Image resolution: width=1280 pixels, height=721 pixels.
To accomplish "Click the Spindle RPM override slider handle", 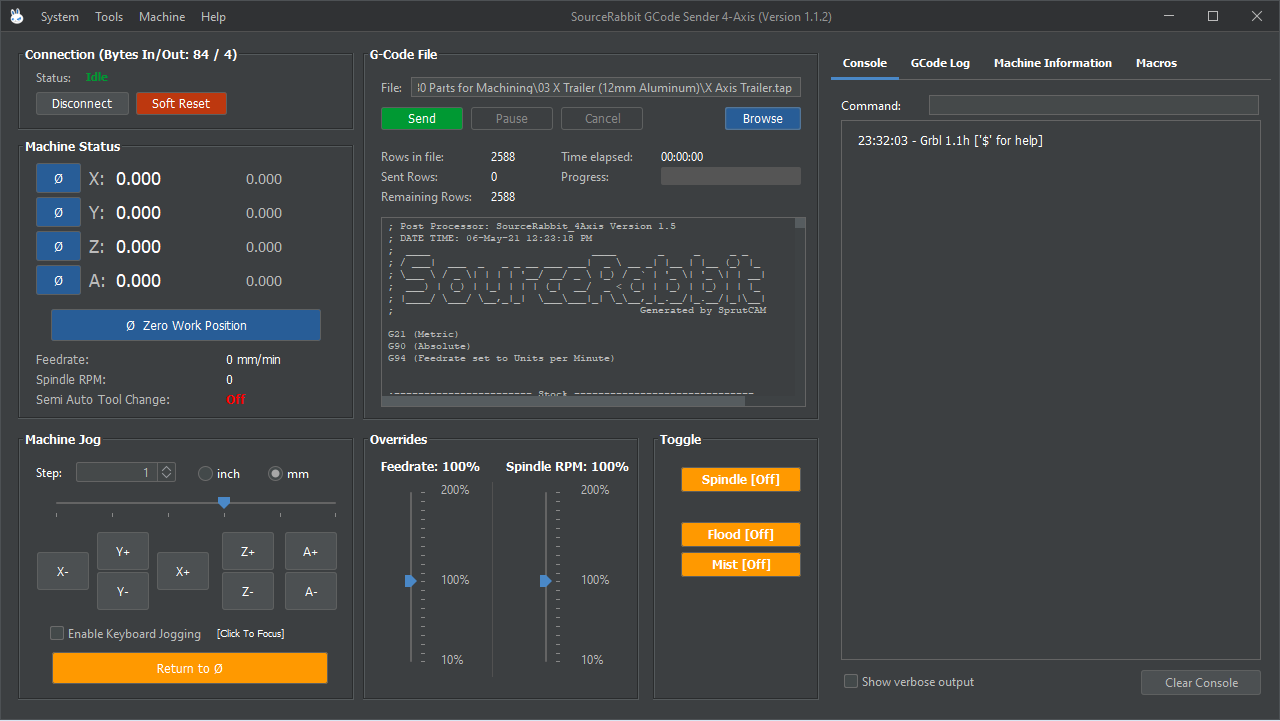I will (x=545, y=581).
